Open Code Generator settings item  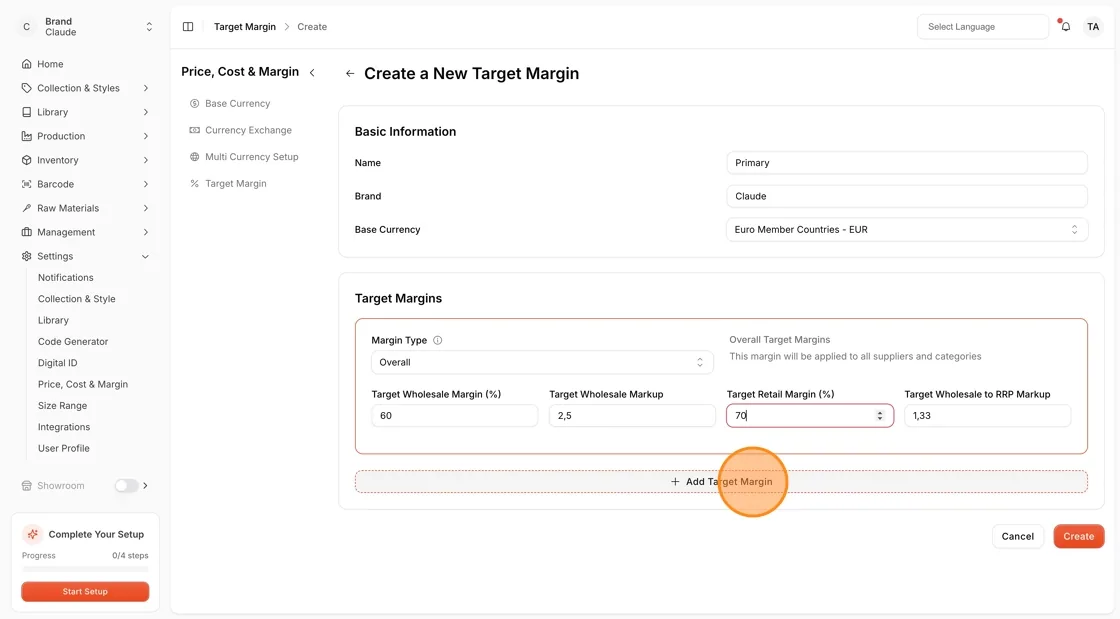tap(73, 341)
